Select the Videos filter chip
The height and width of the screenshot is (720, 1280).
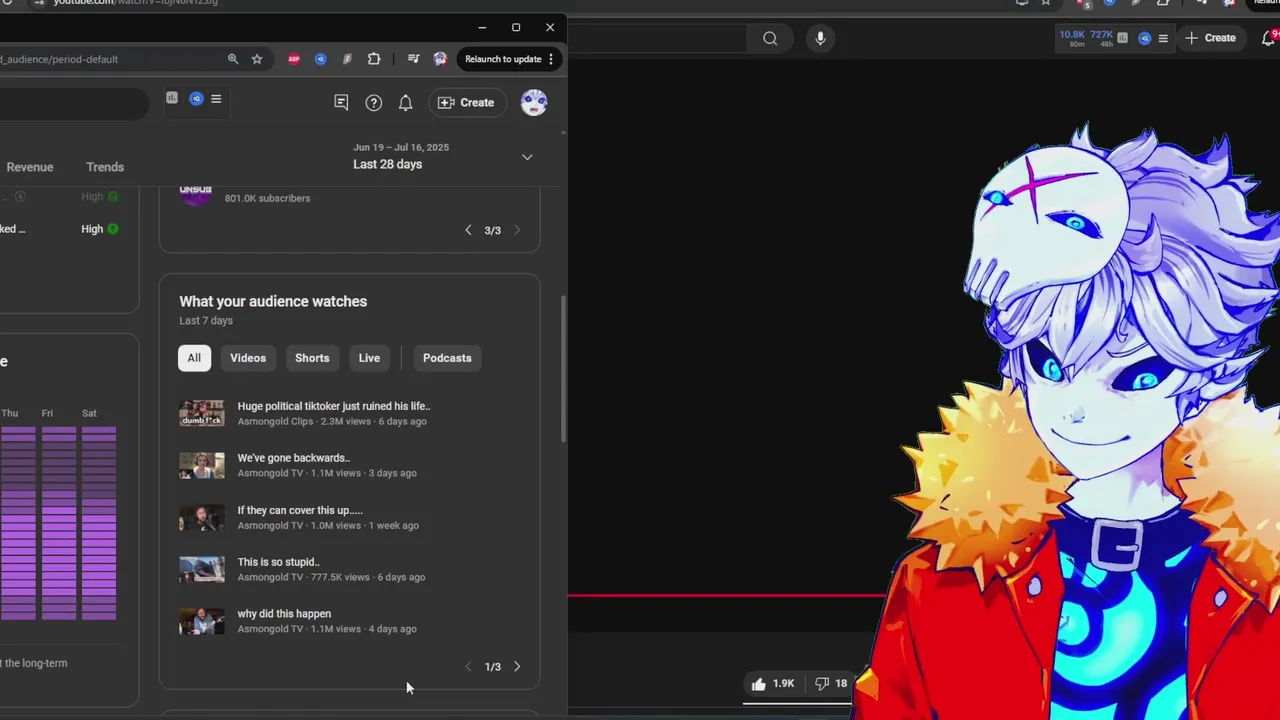(248, 358)
